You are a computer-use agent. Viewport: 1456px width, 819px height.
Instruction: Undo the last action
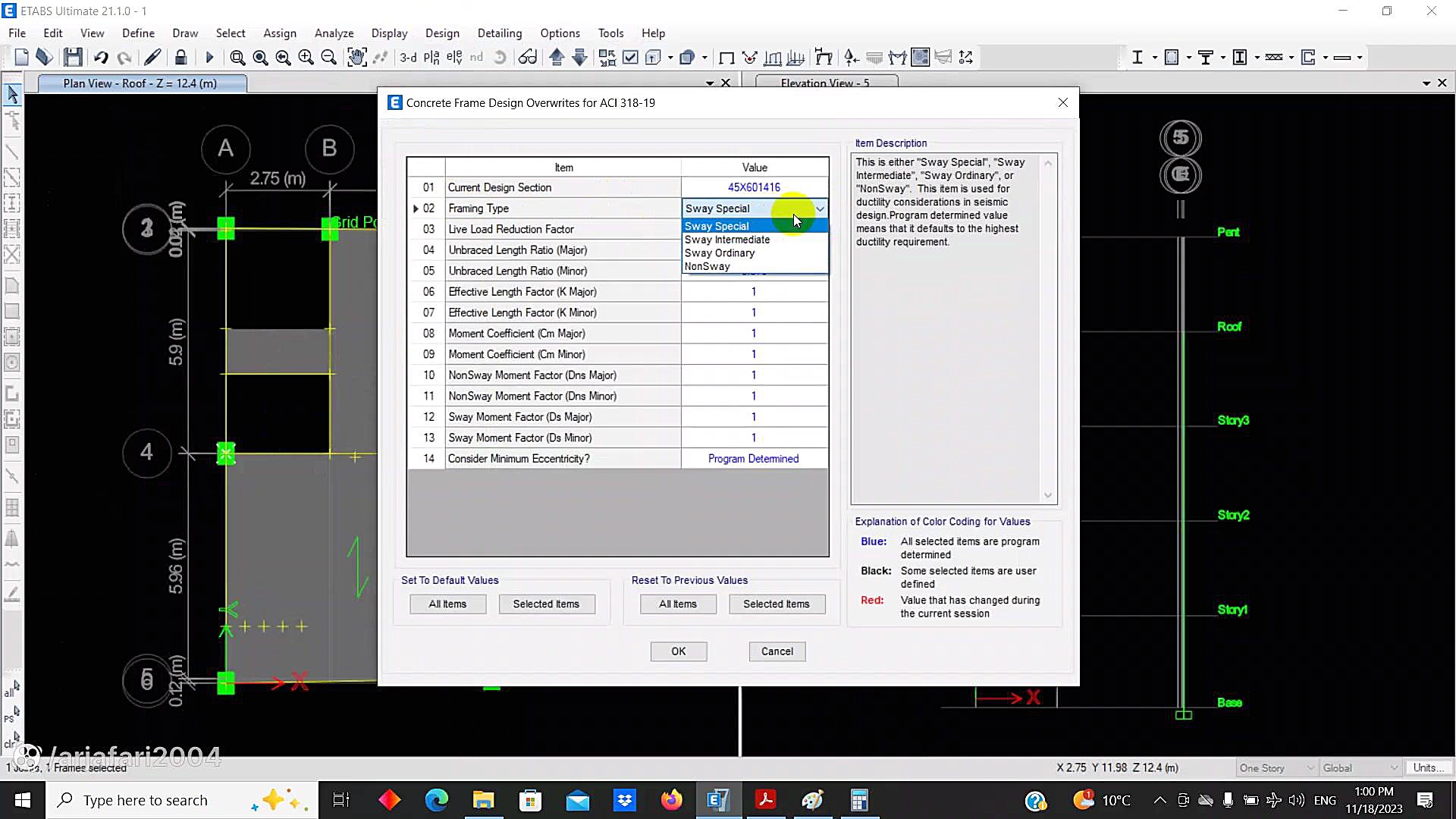(101, 57)
